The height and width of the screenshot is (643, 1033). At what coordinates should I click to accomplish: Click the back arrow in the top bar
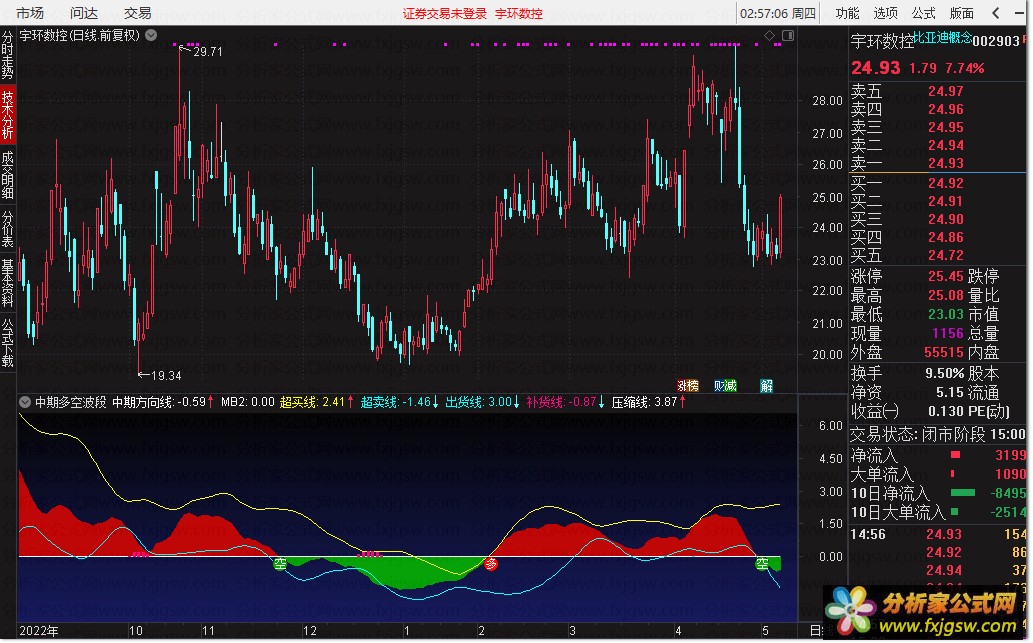point(996,13)
